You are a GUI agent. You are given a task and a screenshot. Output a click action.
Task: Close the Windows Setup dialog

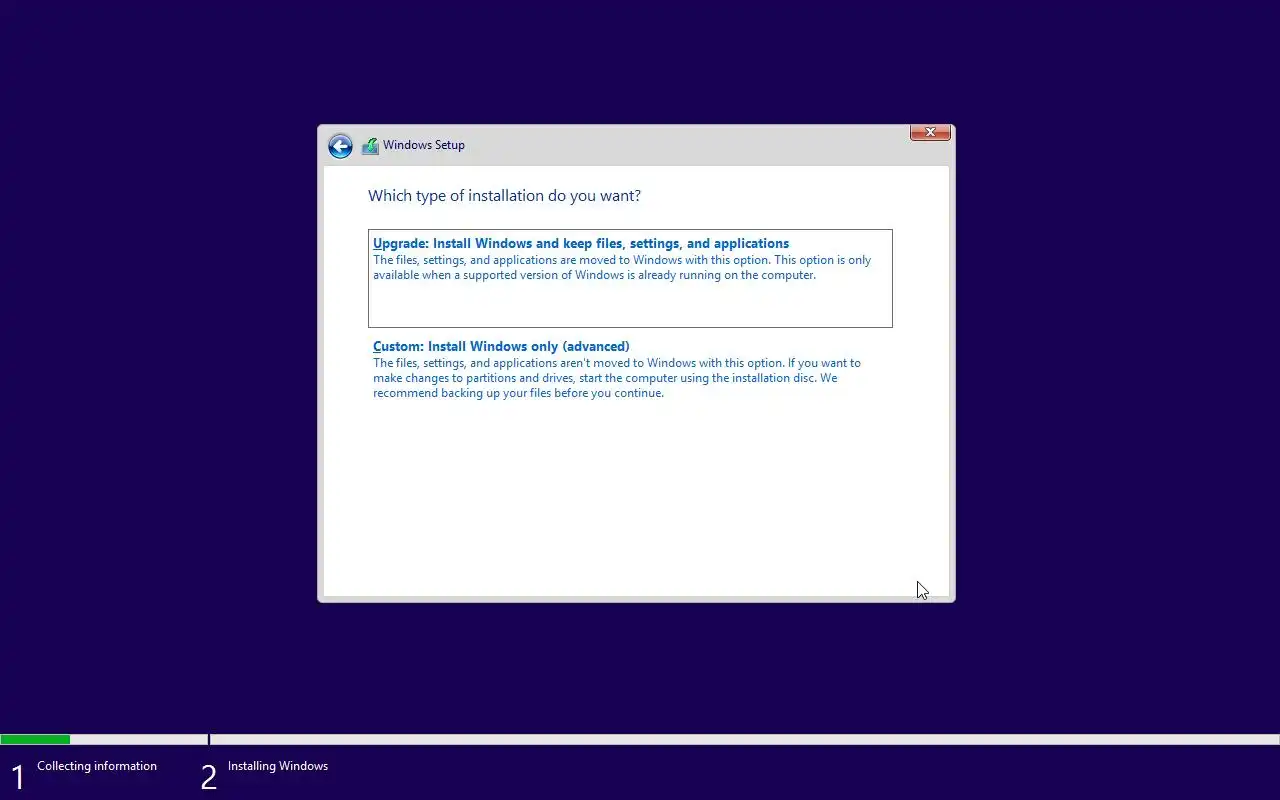[x=930, y=132]
